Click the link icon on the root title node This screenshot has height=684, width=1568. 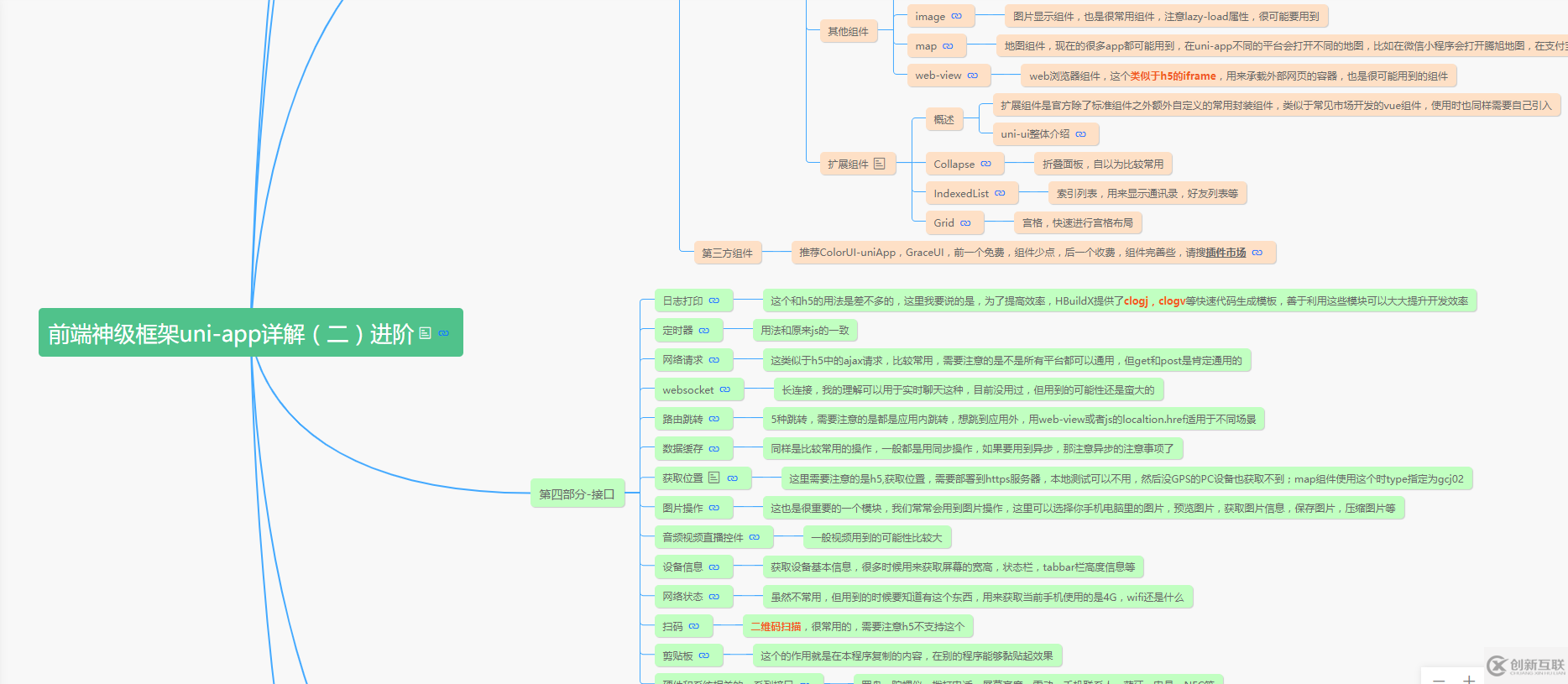tap(444, 333)
